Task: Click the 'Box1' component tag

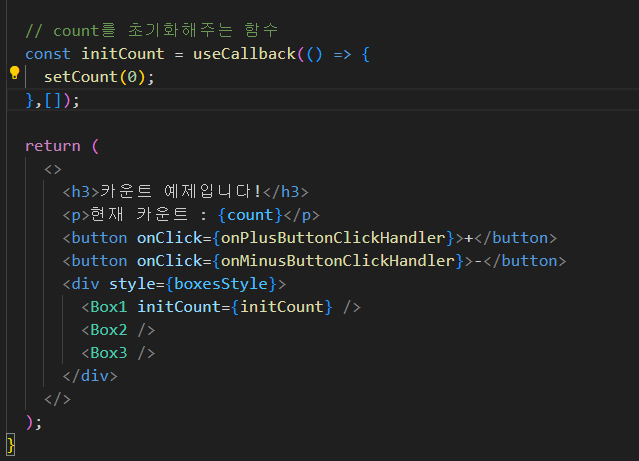Action: [109, 307]
